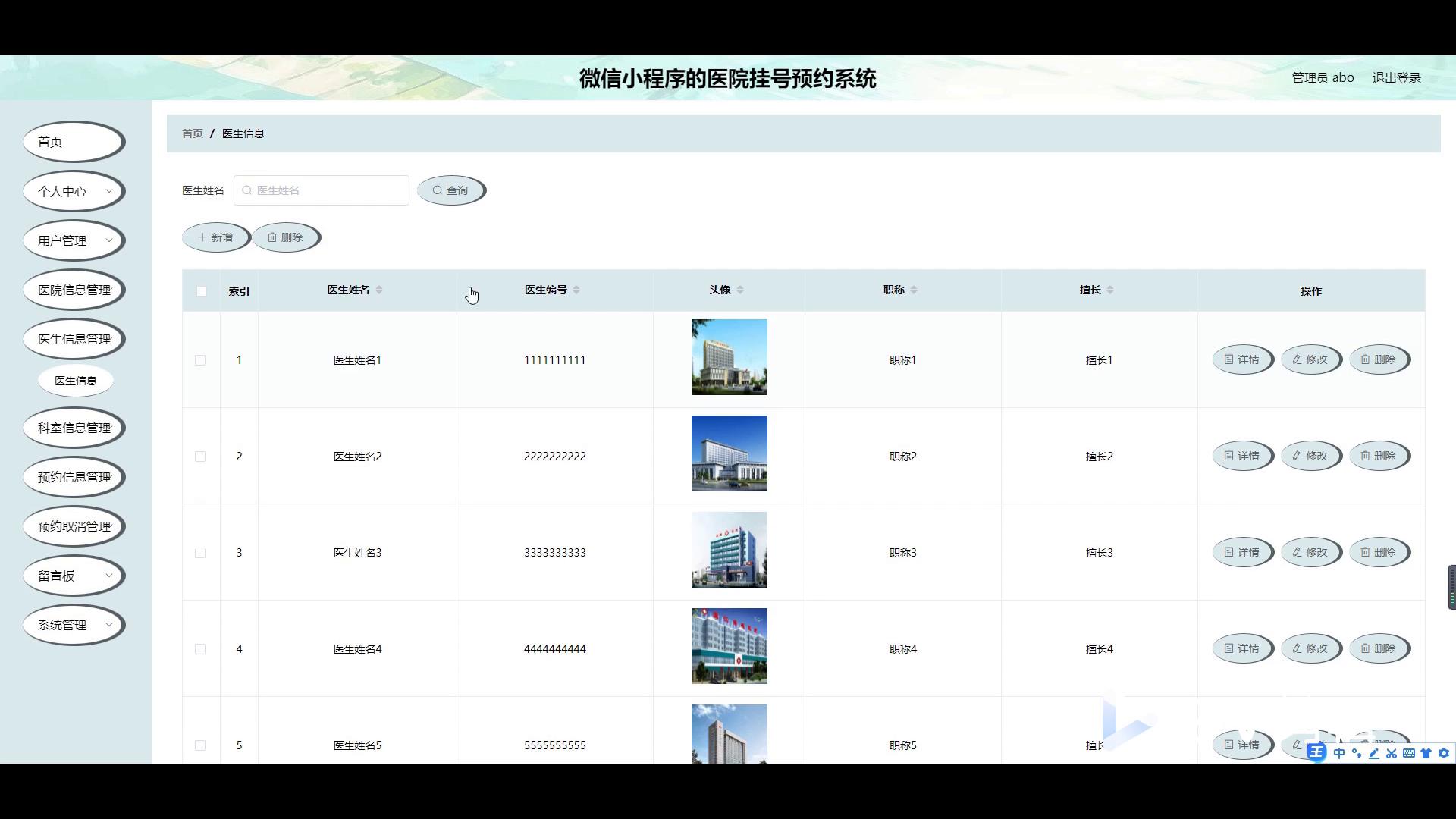The height and width of the screenshot is (819, 1456).
Task: Click avatar thumbnail of 医生姓名1
Action: (x=729, y=357)
